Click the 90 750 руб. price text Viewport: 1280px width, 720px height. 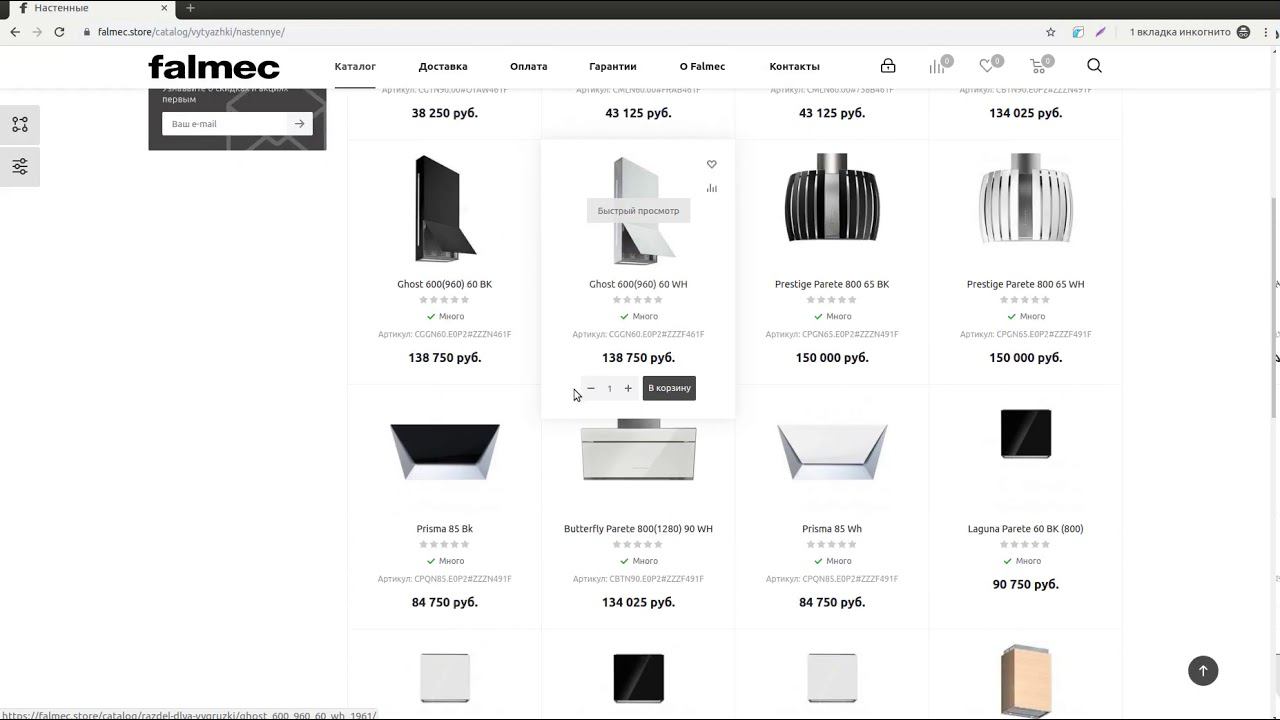[x=1025, y=584]
